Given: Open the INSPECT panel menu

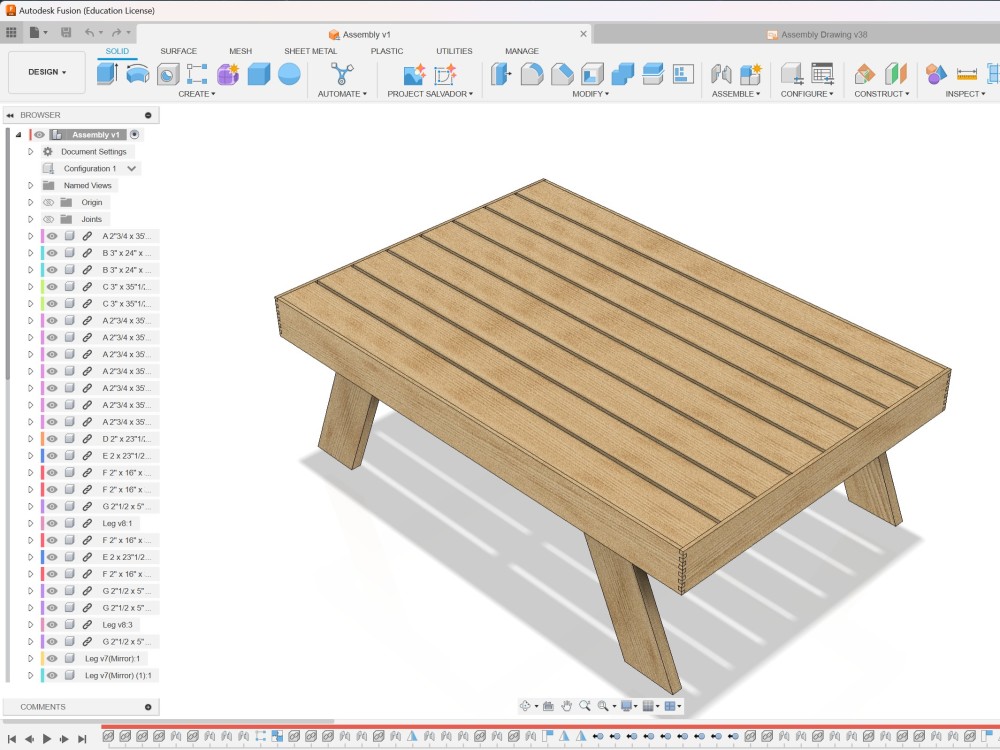Looking at the screenshot, I should click(965, 94).
